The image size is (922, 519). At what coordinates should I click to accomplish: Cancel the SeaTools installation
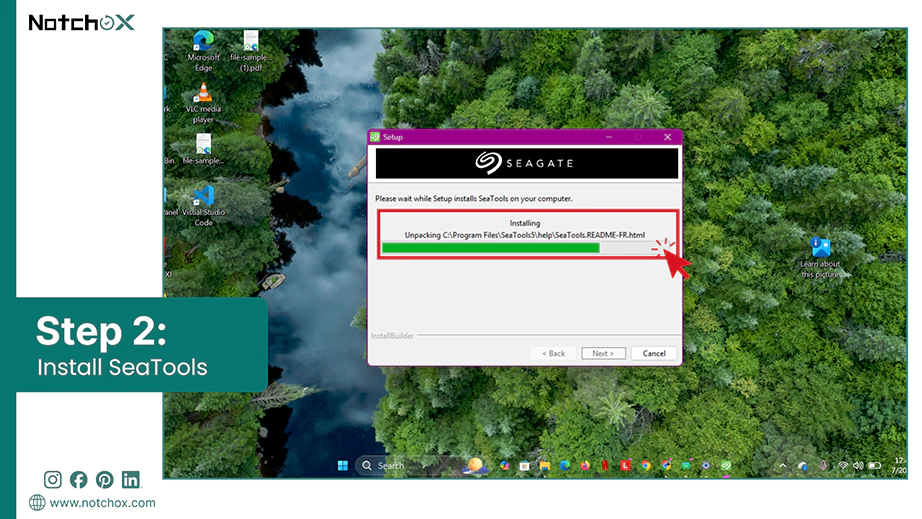click(x=654, y=353)
